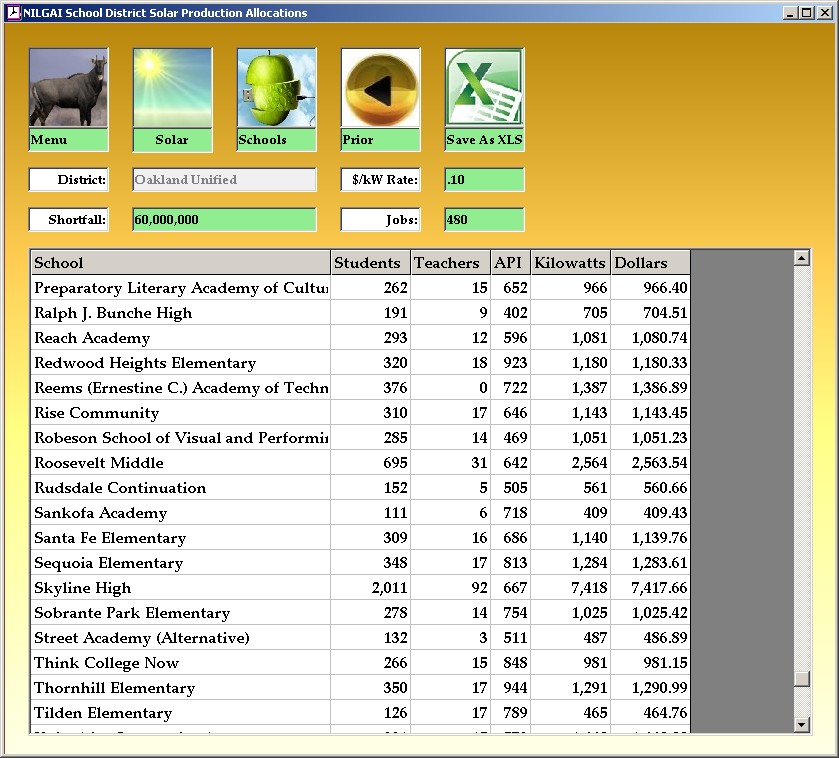Click Roosevelt Middle's Teachers value 31

pos(479,463)
